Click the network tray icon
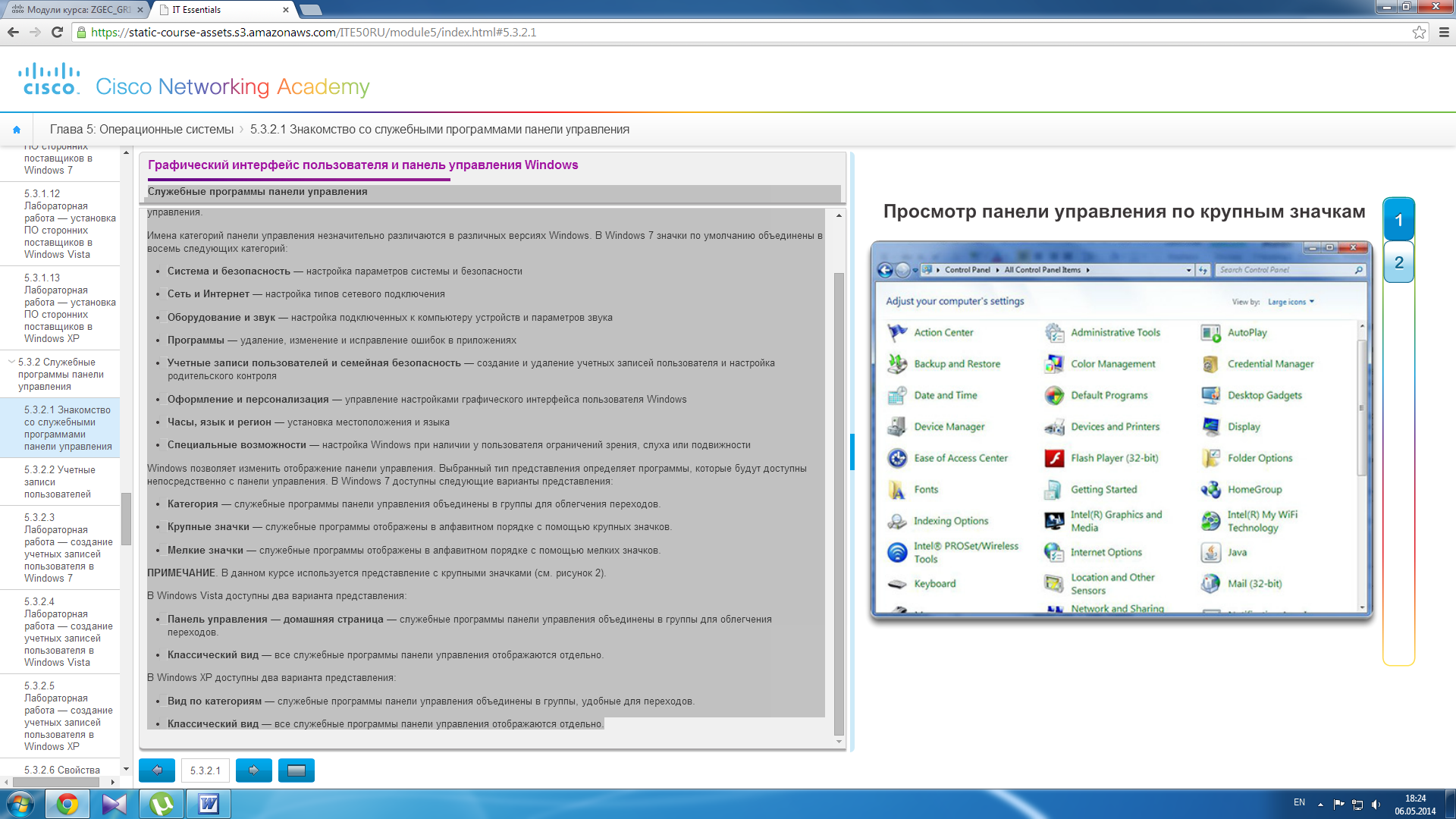This screenshot has width=1456, height=819. pyautogui.click(x=1357, y=804)
